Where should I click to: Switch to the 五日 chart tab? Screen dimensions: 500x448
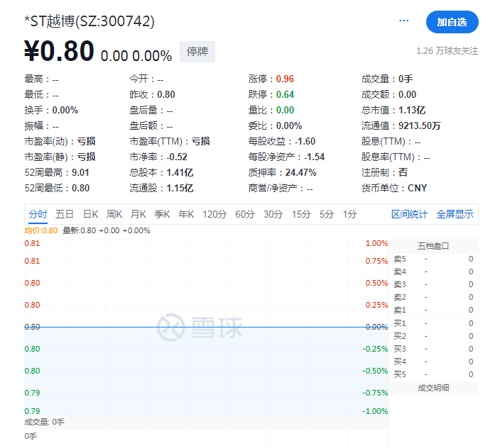pyautogui.click(x=64, y=214)
